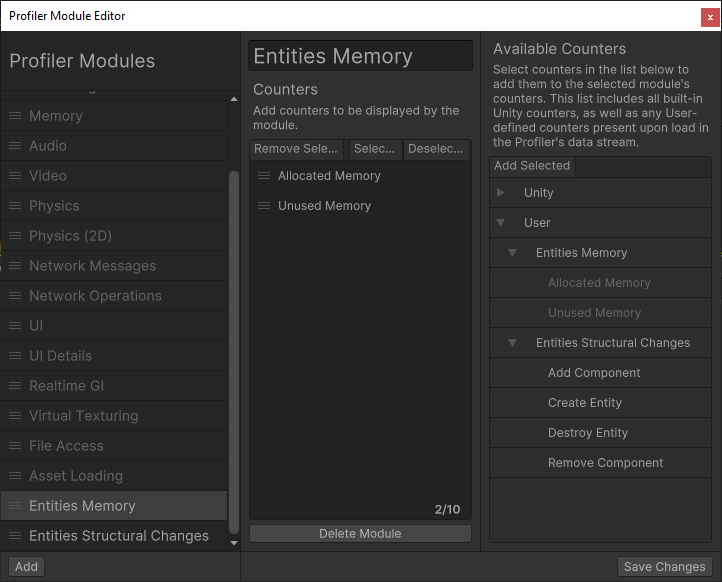Click the drag handle icon beside Asset Loading
This screenshot has height=582, width=722.
tap(15, 476)
